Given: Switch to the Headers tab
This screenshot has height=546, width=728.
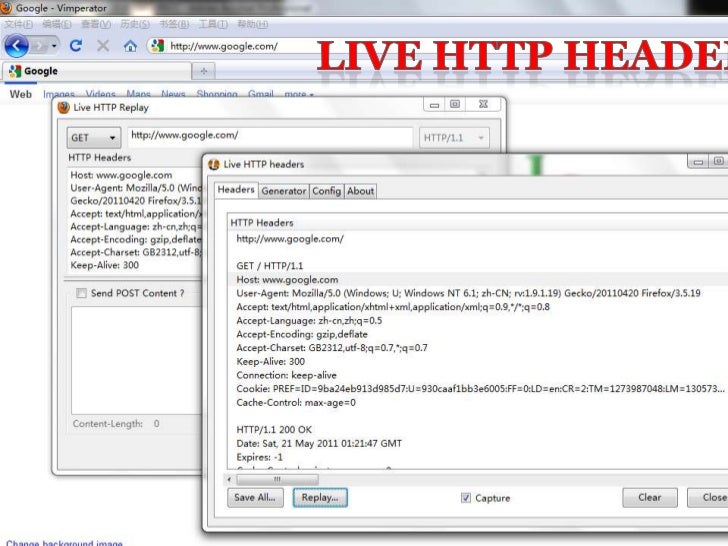Looking at the screenshot, I should (236, 190).
